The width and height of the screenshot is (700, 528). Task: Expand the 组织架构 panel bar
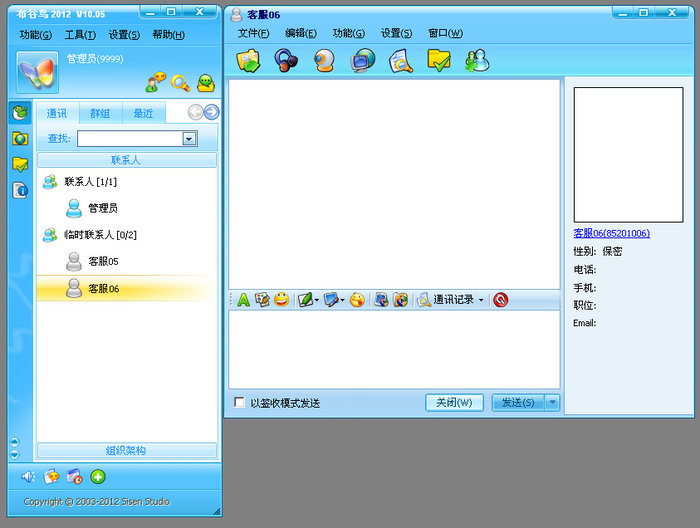(x=127, y=450)
